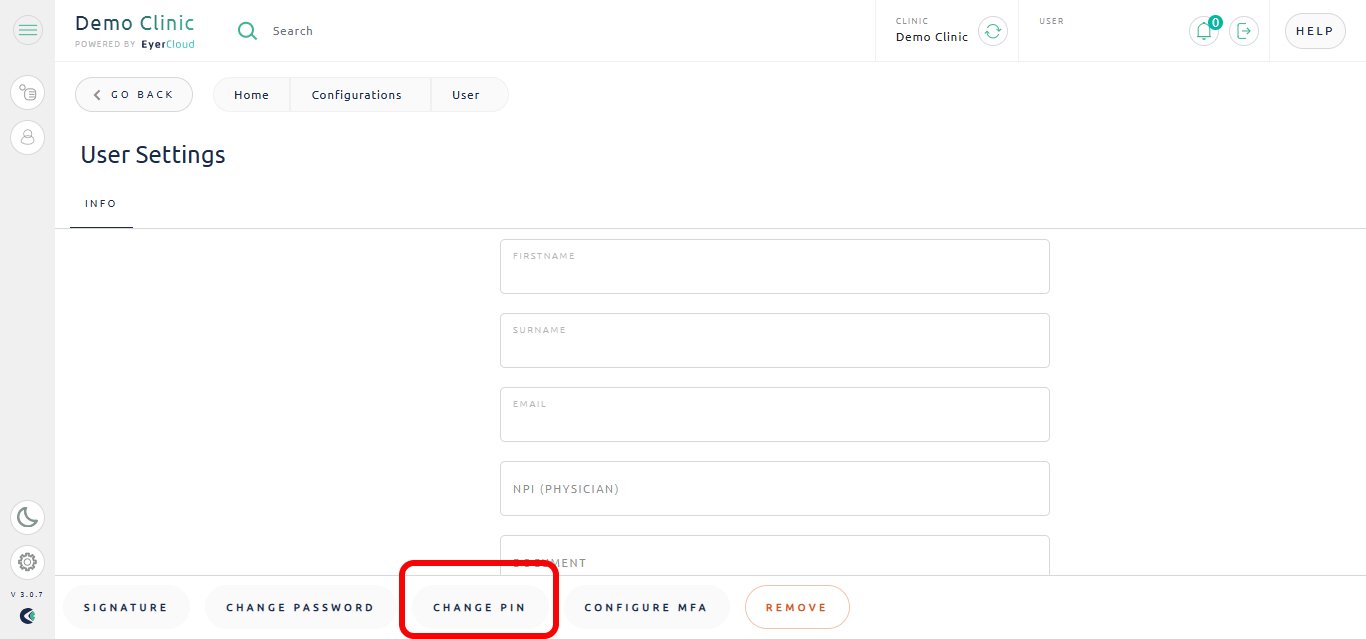
Task: Click the EyerCloud logo icon at bottom
Action: [x=28, y=616]
